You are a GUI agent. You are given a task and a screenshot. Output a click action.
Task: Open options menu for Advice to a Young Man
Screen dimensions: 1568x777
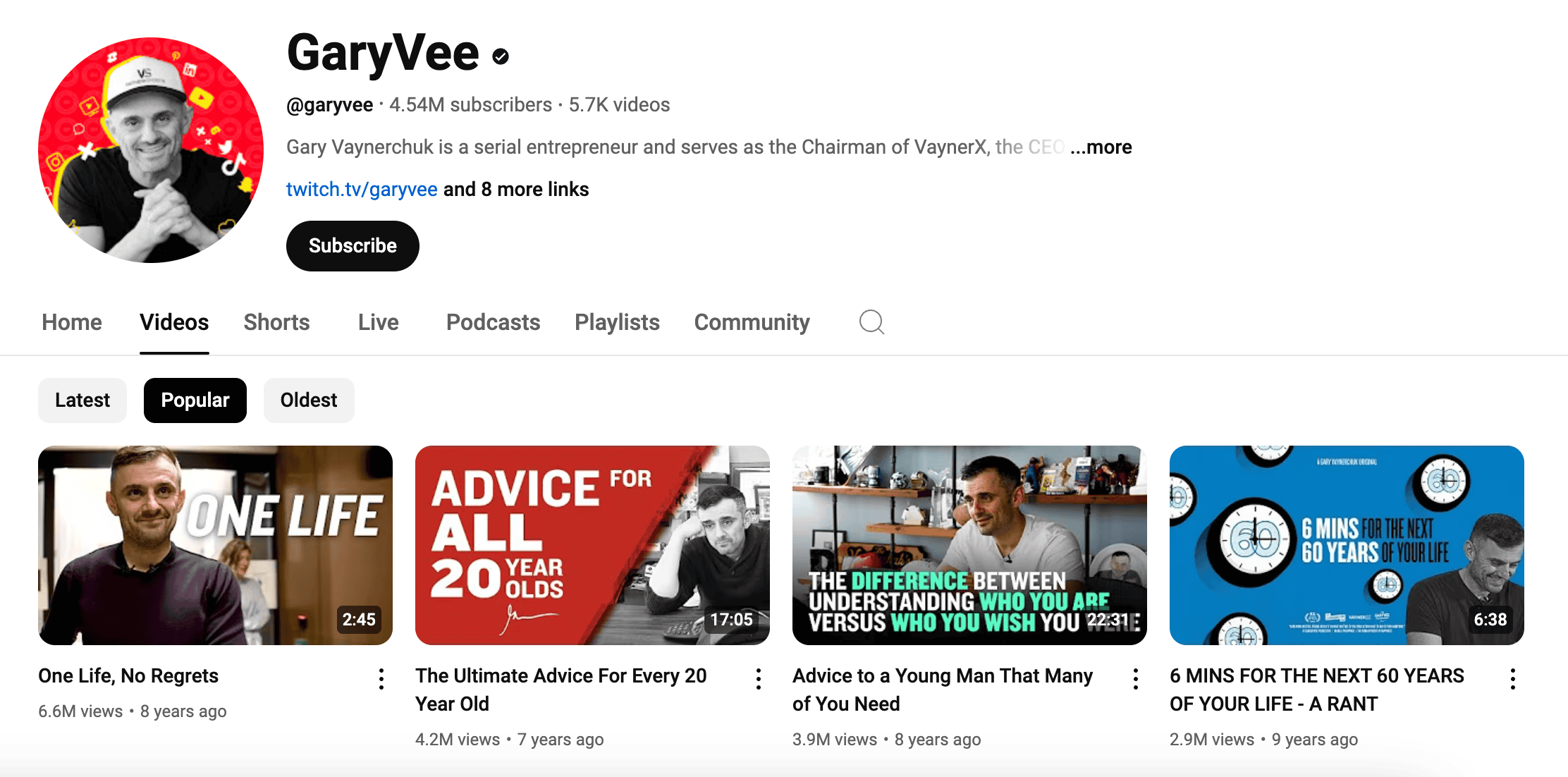pyautogui.click(x=1136, y=679)
